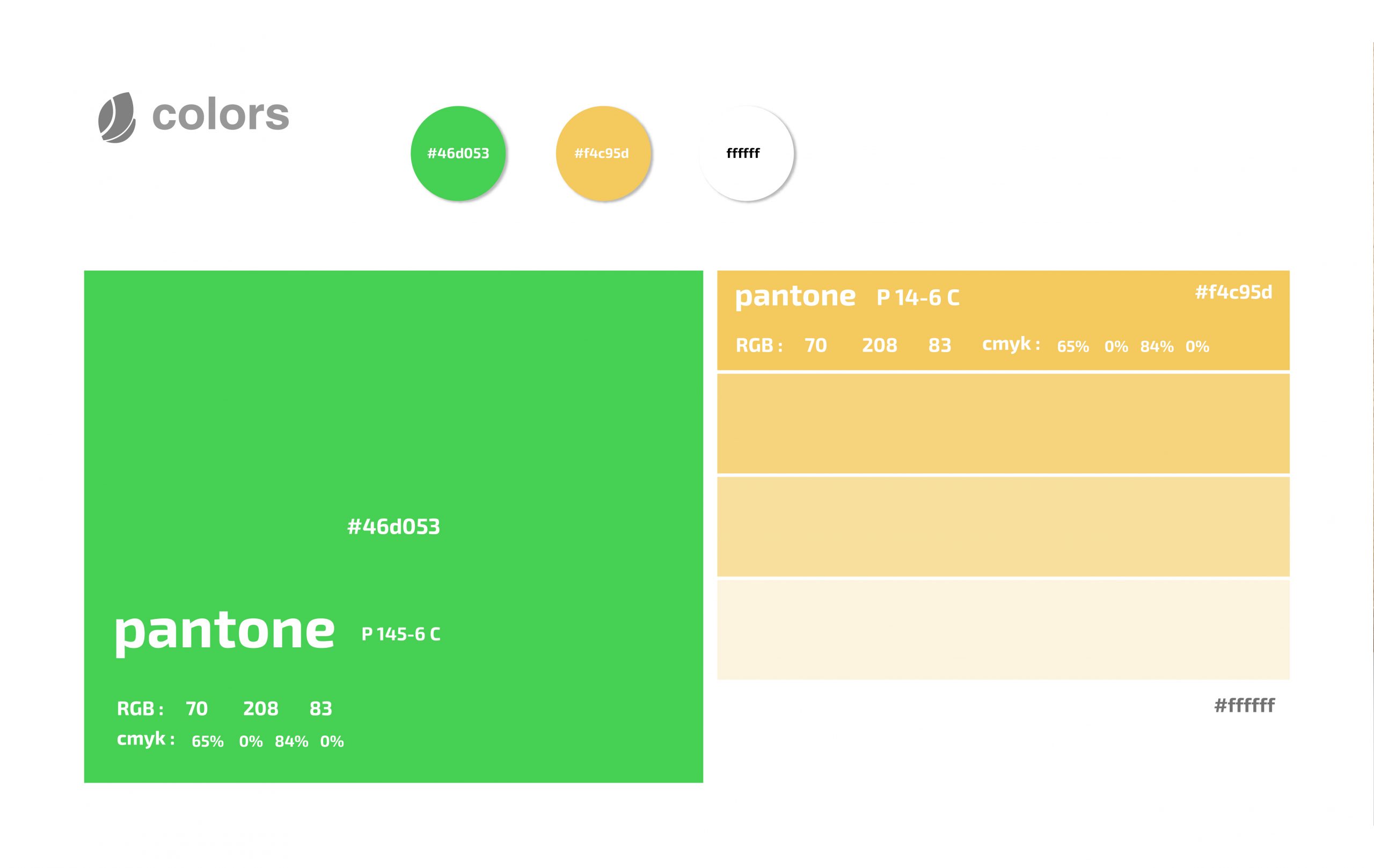Click the gray leaf logo icon
The image size is (1374, 868).
pyautogui.click(x=116, y=118)
